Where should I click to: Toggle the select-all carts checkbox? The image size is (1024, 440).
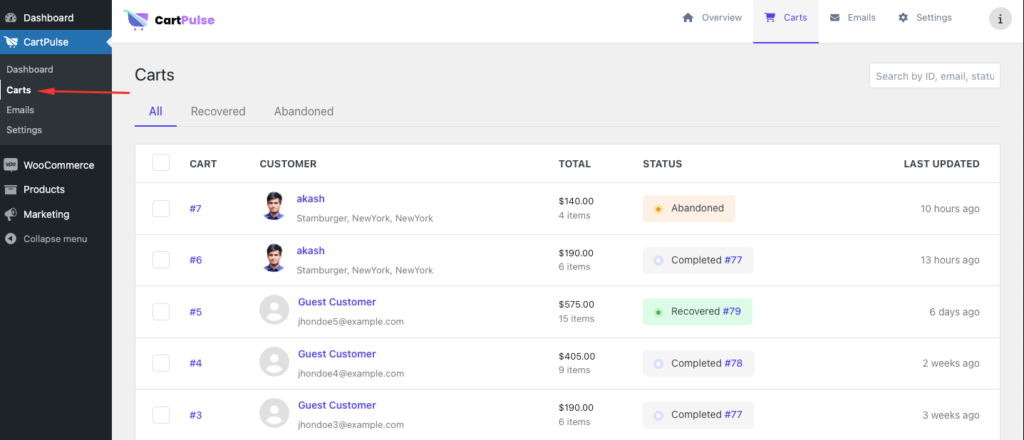click(x=161, y=163)
